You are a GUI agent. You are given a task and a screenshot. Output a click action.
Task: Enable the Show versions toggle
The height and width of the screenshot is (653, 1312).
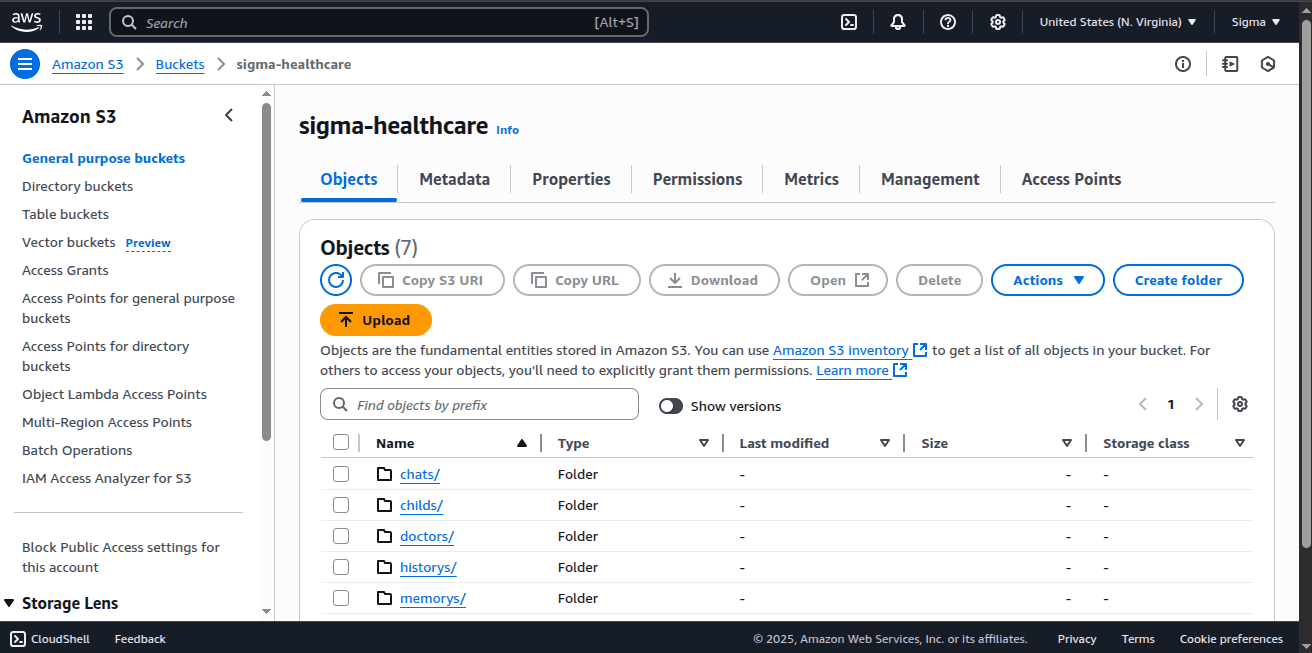pyautogui.click(x=669, y=406)
